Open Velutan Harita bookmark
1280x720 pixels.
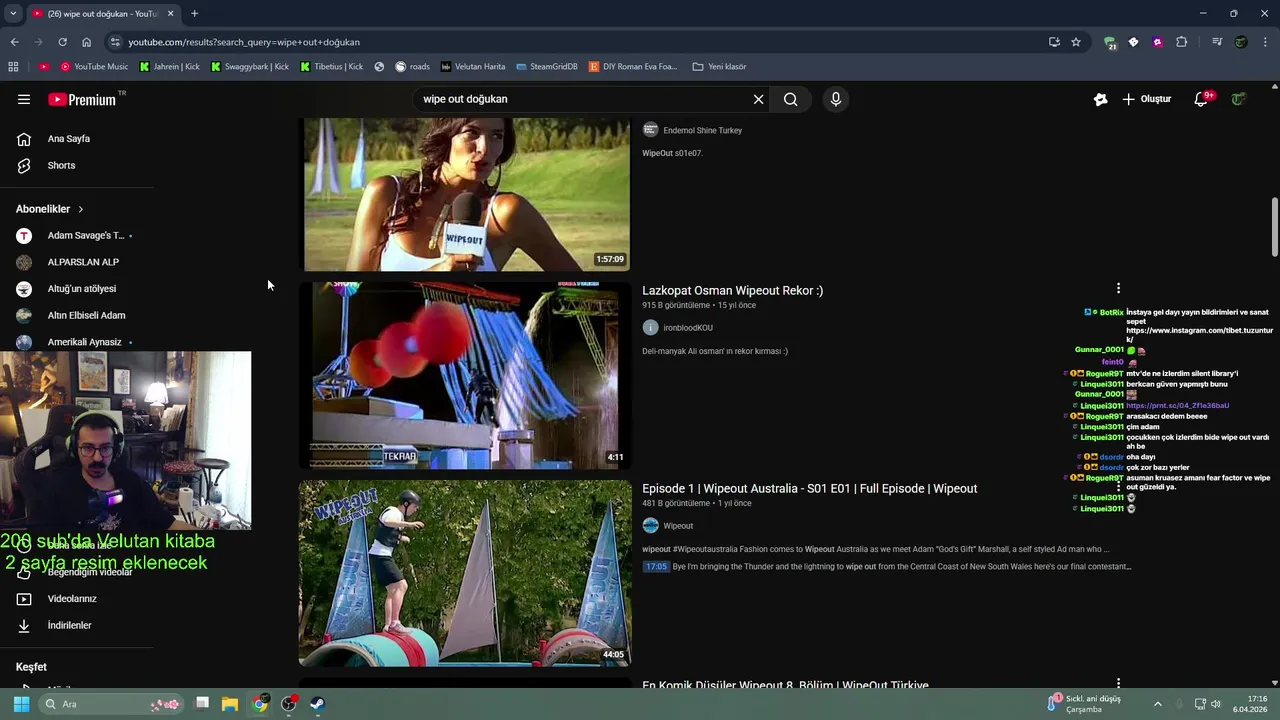tap(473, 67)
